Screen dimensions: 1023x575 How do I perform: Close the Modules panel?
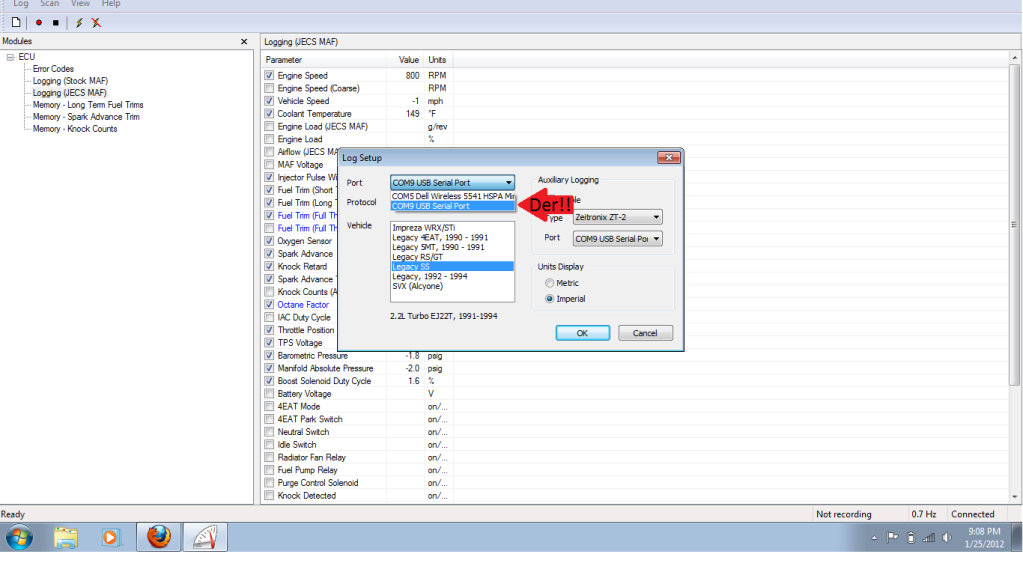(244, 41)
